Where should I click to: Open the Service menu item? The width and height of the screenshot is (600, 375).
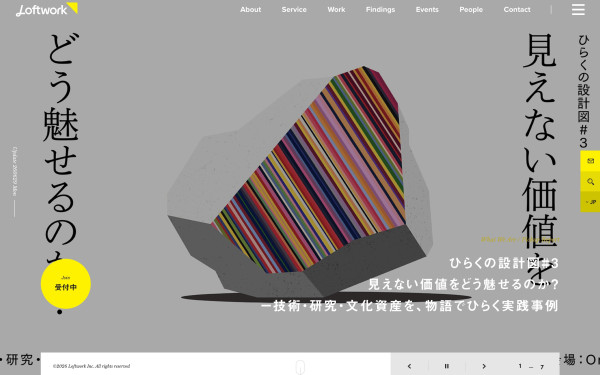coord(294,10)
